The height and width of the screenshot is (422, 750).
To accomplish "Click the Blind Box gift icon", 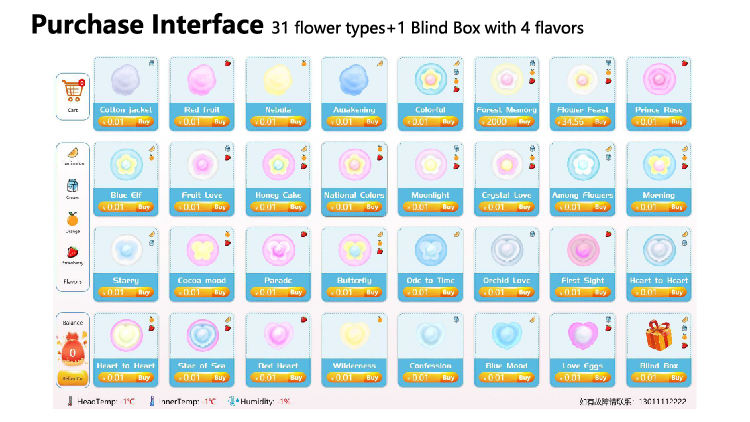I will point(657,336).
